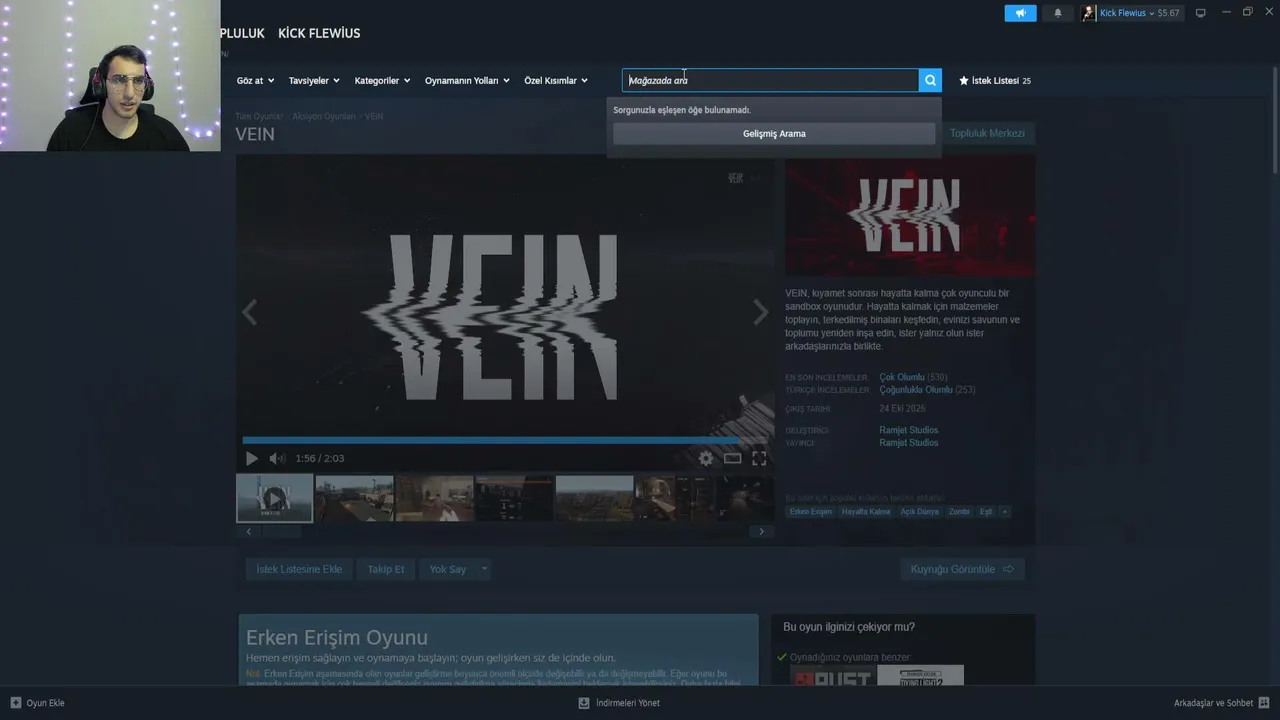Viewport: 1280px width, 720px height.
Task: Open the Özel Kısımlar dropdown
Action: point(556,80)
